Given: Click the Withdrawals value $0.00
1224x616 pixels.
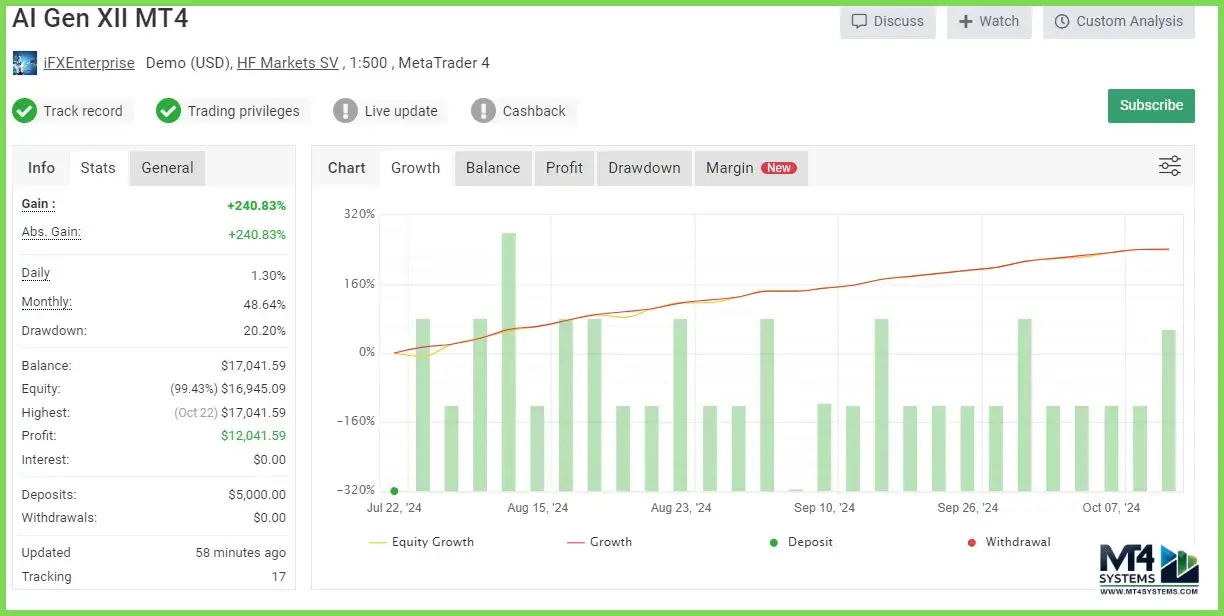Looking at the screenshot, I should (x=269, y=518).
